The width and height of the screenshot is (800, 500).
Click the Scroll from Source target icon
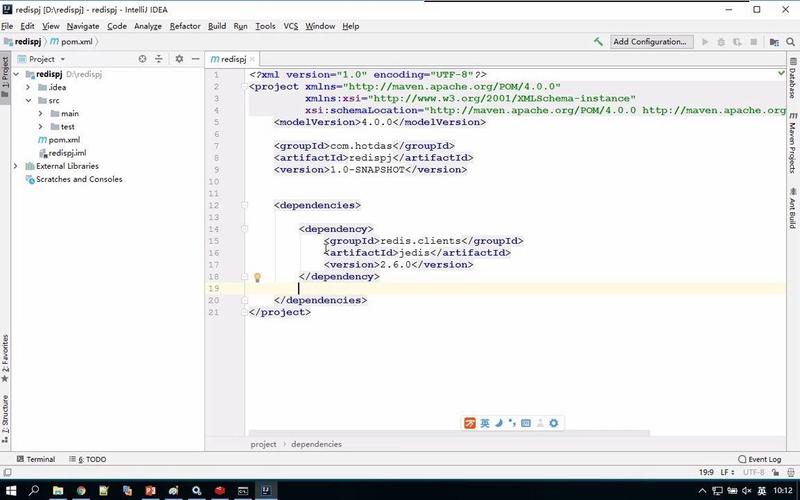[142, 59]
